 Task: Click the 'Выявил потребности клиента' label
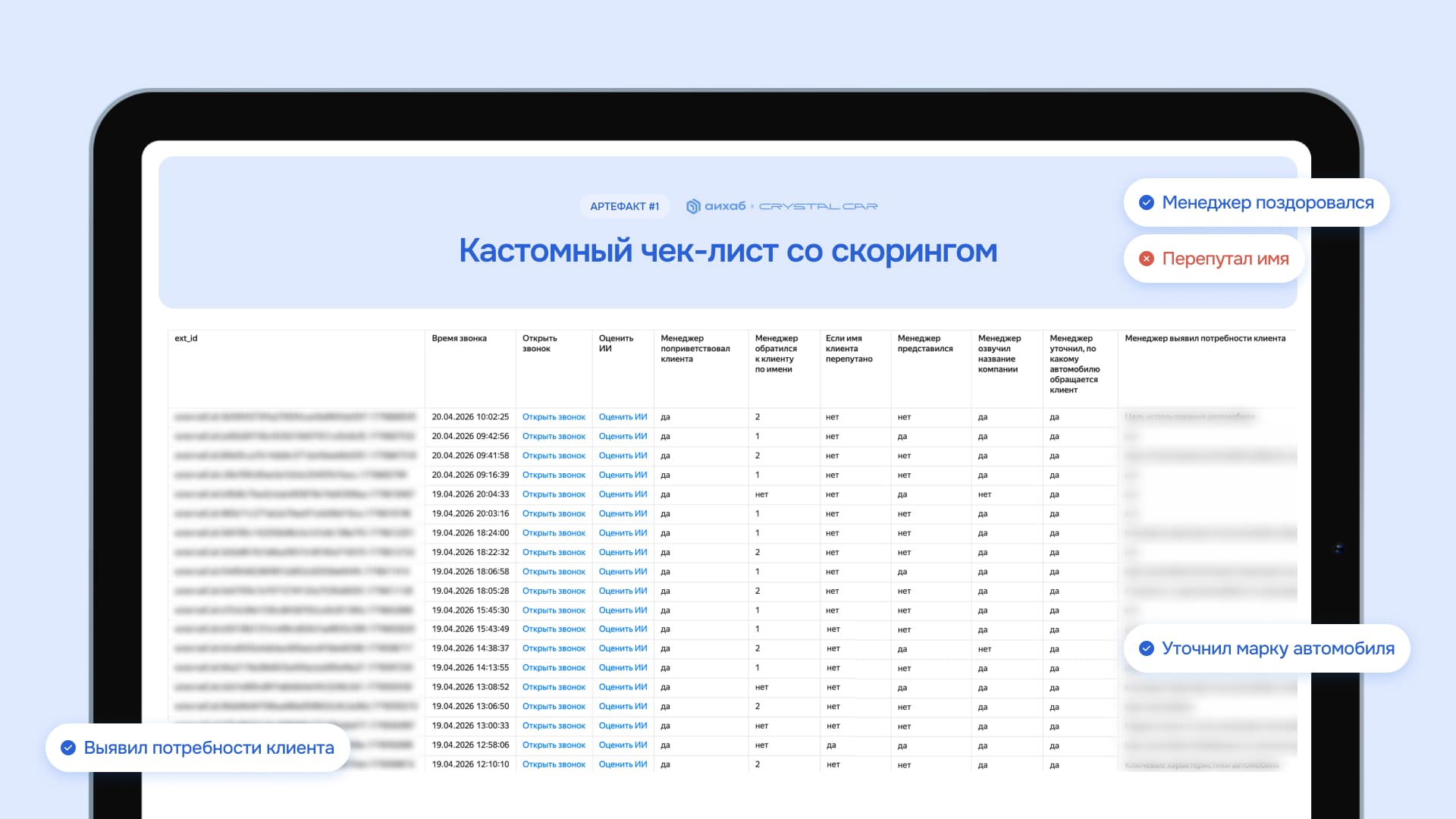click(209, 748)
